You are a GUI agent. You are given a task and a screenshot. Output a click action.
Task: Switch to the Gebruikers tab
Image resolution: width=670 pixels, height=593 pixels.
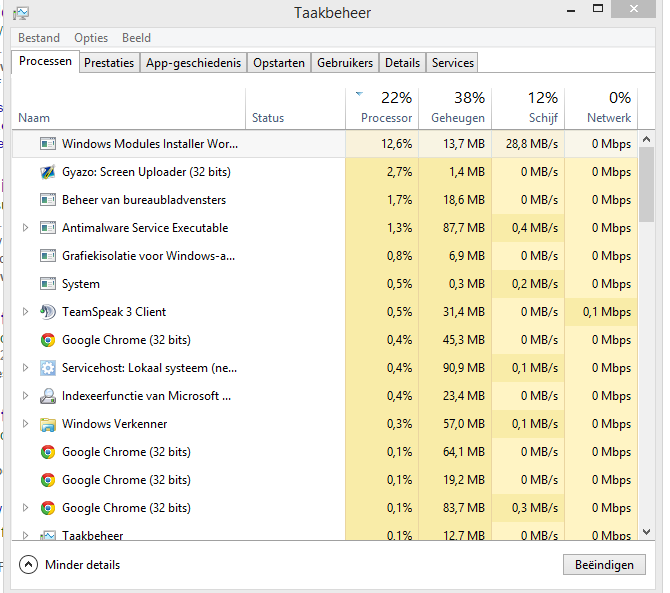(x=345, y=63)
